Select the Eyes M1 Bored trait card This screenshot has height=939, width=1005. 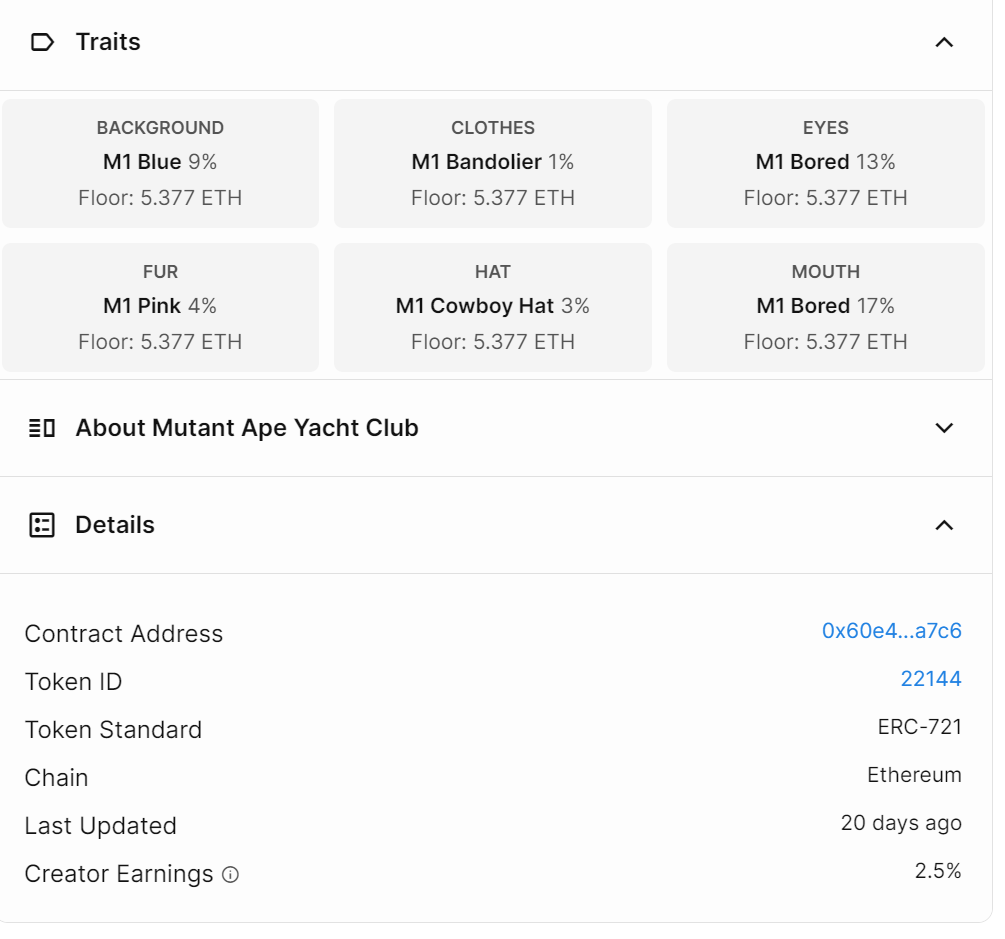coord(826,163)
